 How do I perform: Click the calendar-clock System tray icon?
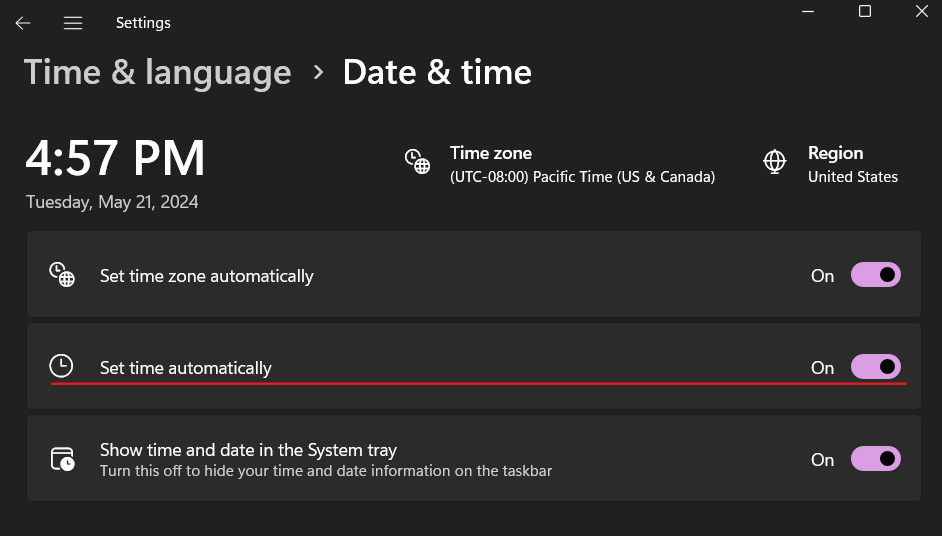tap(62, 458)
